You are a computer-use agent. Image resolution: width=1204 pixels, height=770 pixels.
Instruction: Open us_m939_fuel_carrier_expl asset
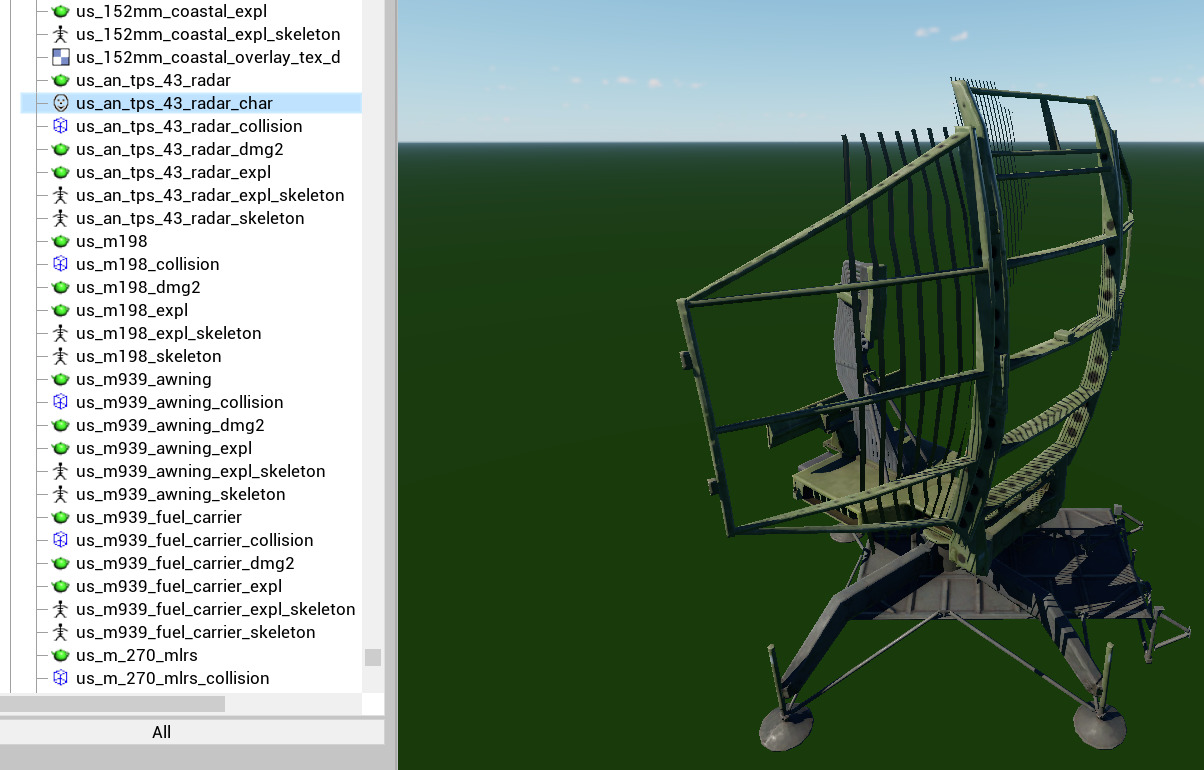click(x=178, y=586)
